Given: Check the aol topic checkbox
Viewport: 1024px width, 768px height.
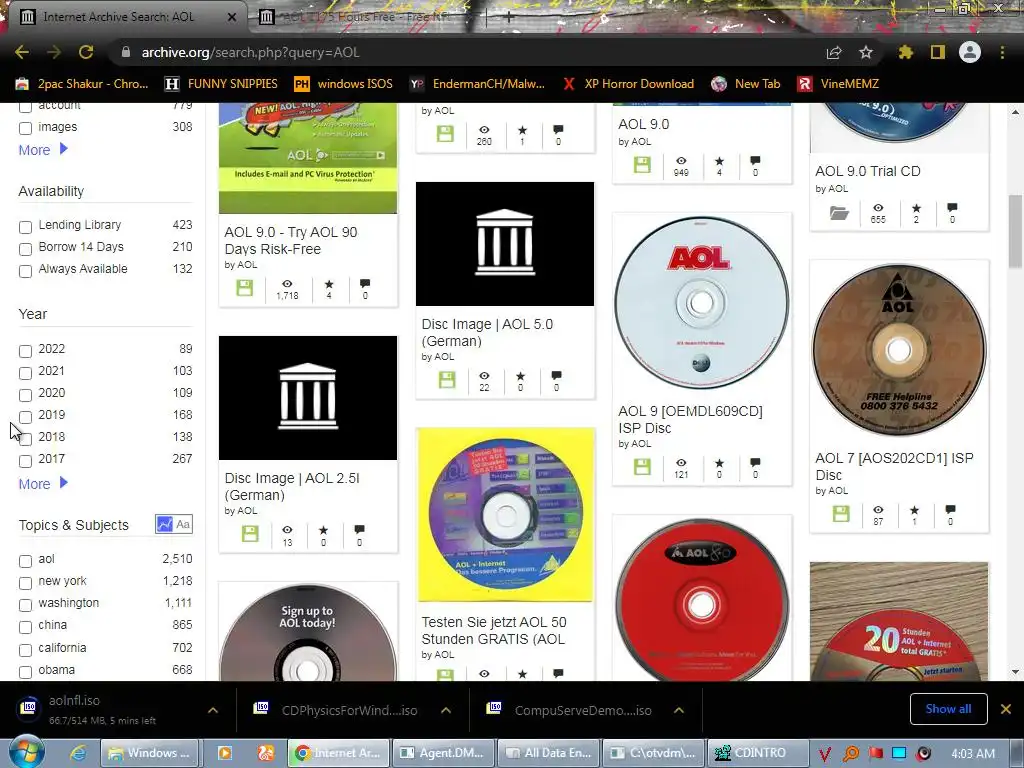Looking at the screenshot, I should (x=25, y=561).
